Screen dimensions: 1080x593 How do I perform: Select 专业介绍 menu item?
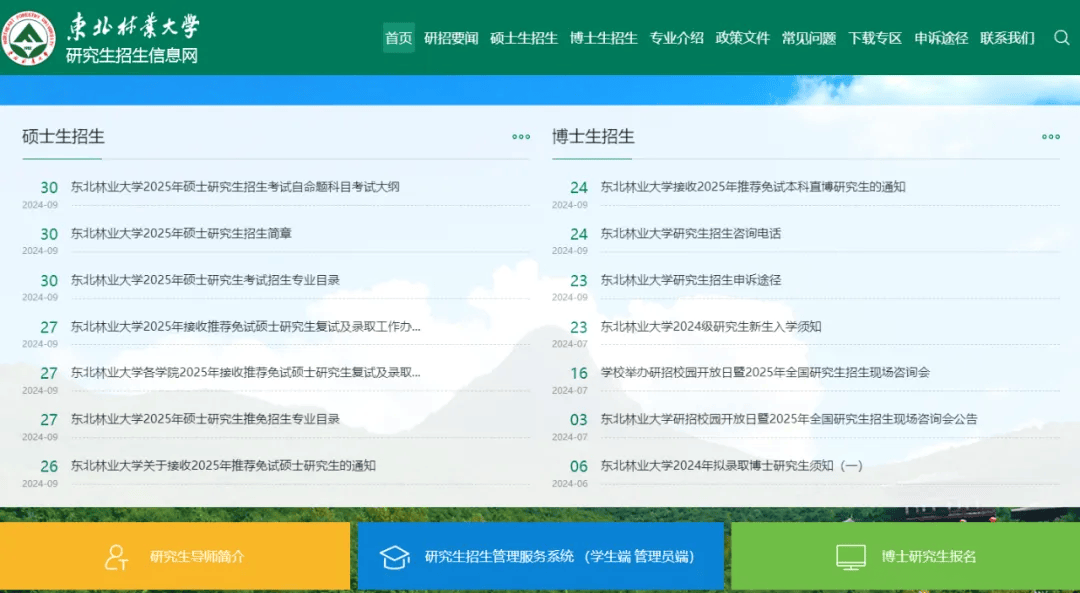click(x=677, y=38)
